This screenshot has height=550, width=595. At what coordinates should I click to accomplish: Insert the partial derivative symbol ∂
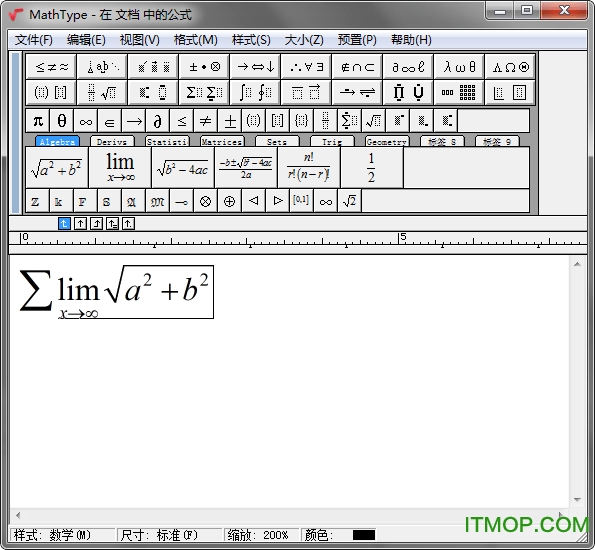coord(157,121)
